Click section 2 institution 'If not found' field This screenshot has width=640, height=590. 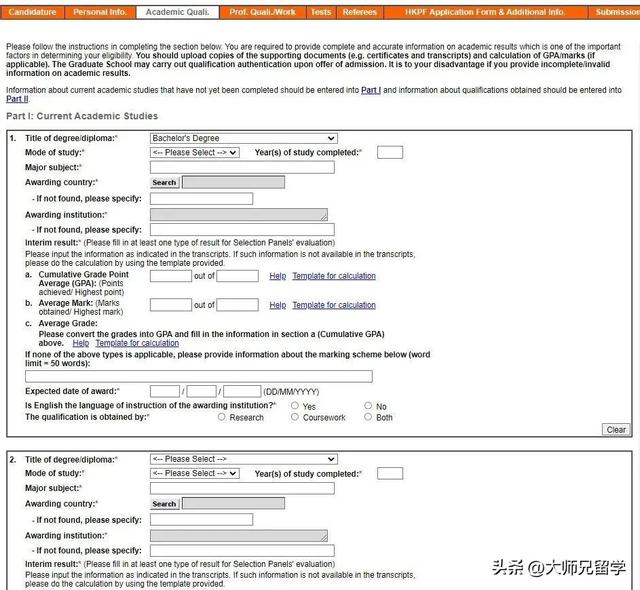pyautogui.click(x=242, y=551)
